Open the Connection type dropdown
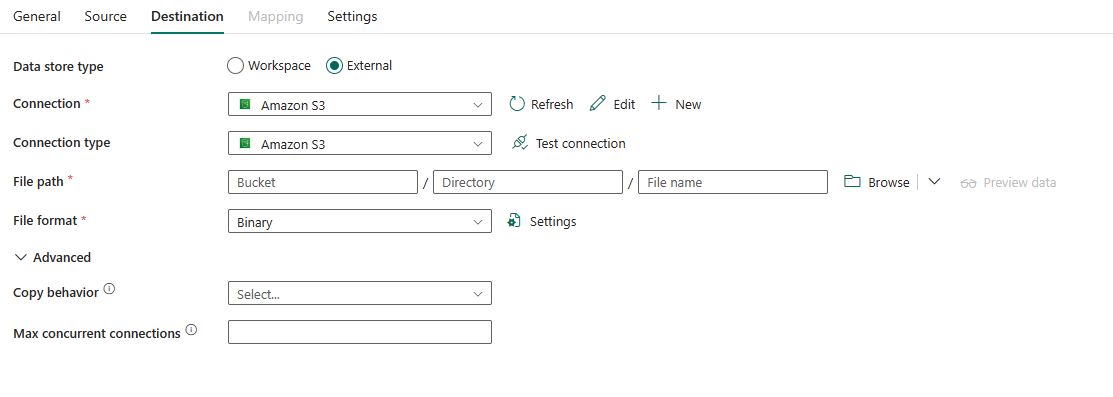The height and width of the screenshot is (397, 1113). tap(360, 143)
